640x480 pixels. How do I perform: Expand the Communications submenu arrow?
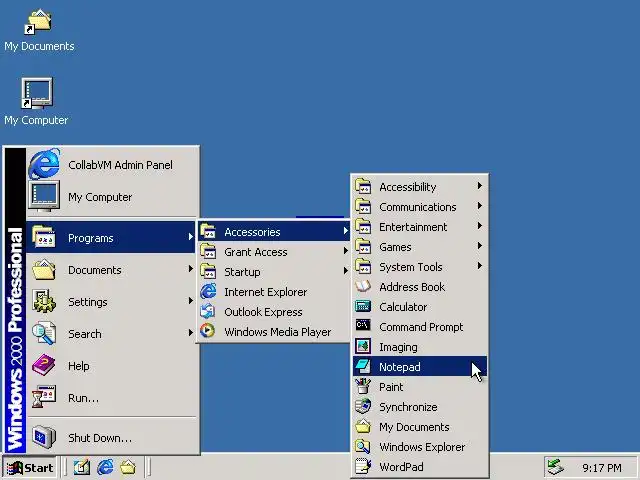480,206
